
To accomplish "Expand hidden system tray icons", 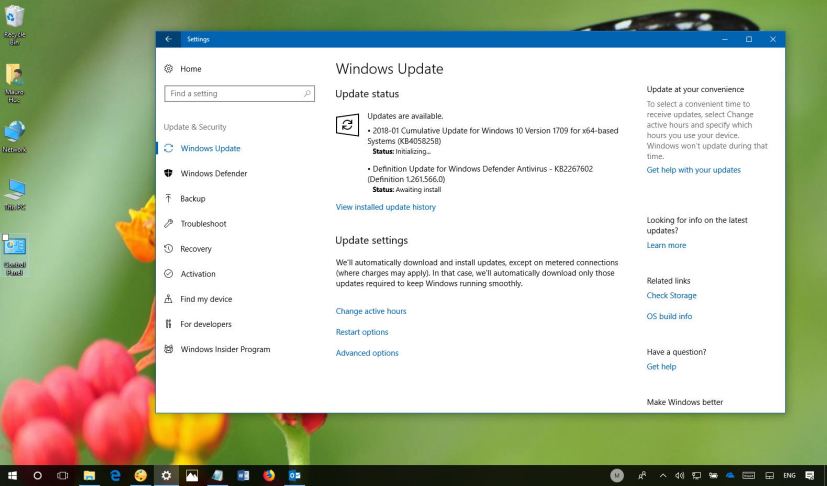I will [x=663, y=475].
